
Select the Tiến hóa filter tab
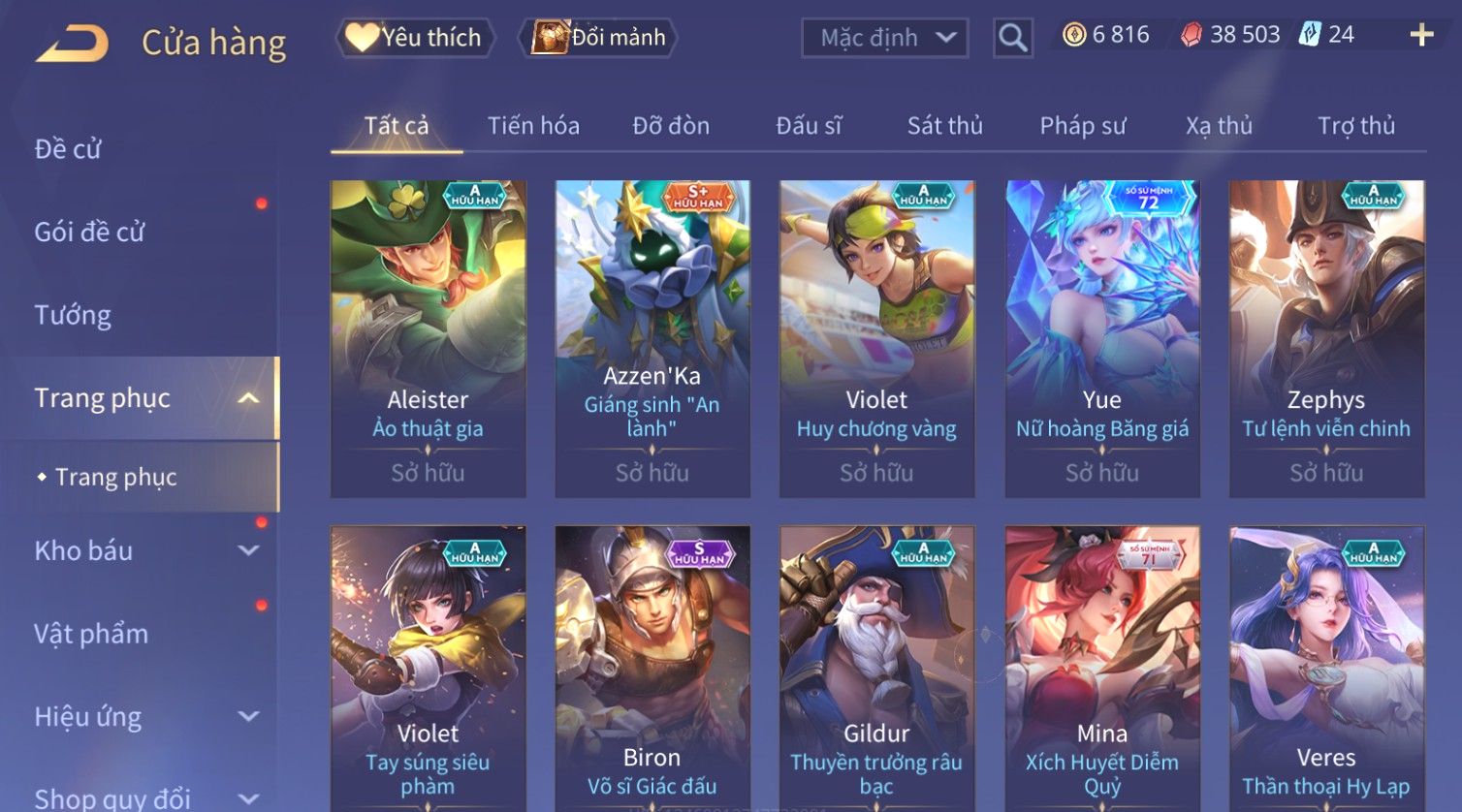click(x=533, y=126)
